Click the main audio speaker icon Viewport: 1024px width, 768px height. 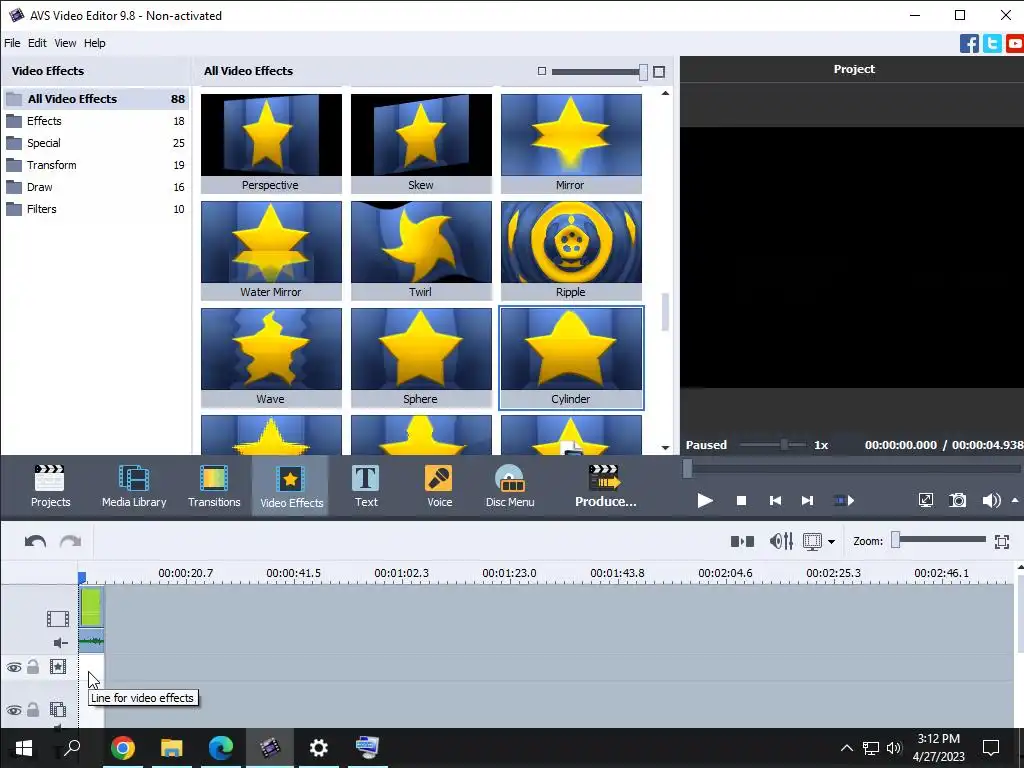tap(61, 643)
